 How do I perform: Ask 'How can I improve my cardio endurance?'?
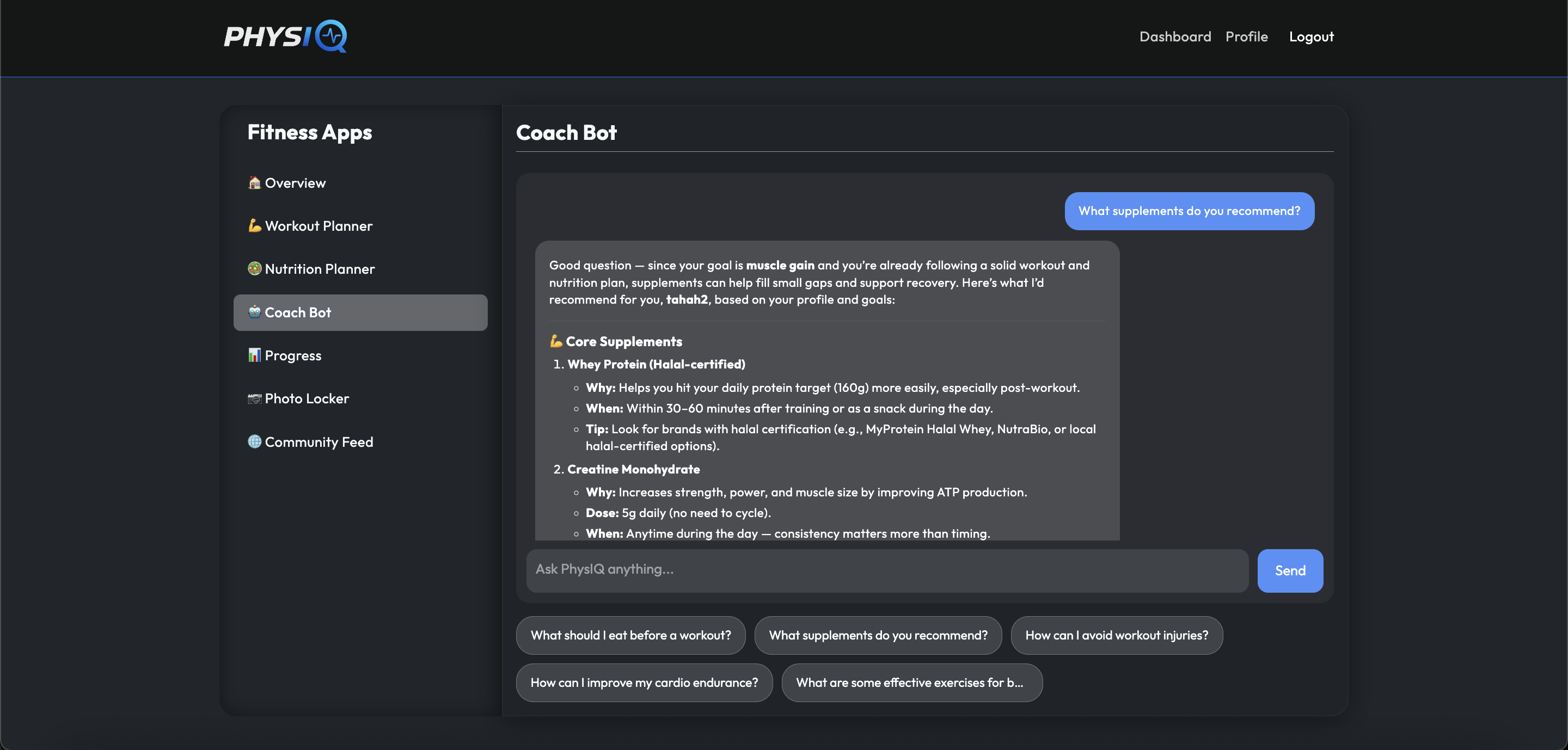(644, 683)
